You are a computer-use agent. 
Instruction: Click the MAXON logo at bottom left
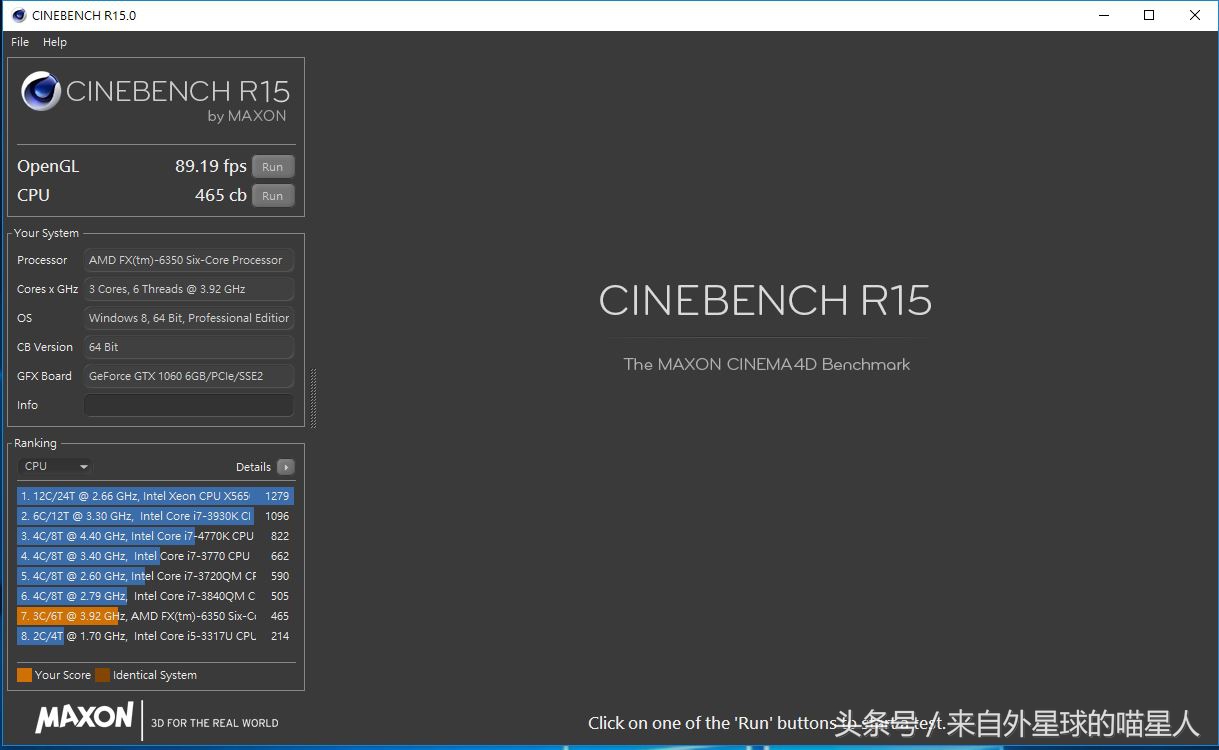[85, 717]
